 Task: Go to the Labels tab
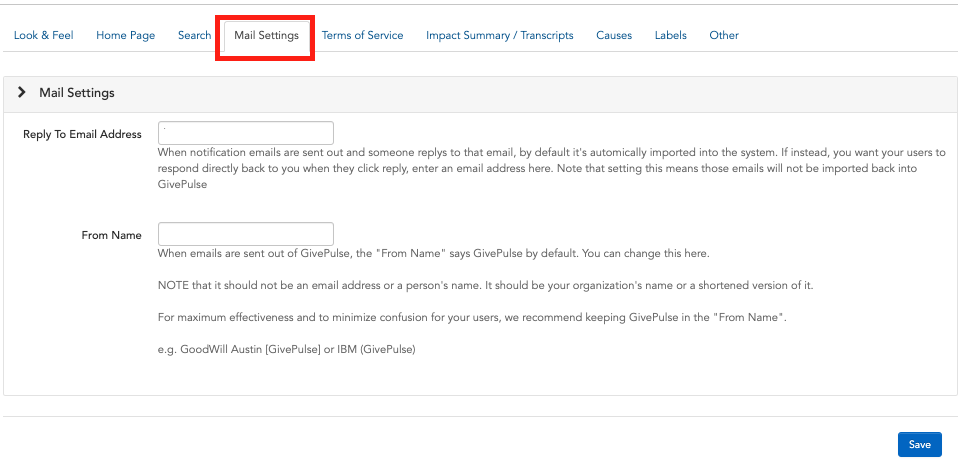pos(670,35)
